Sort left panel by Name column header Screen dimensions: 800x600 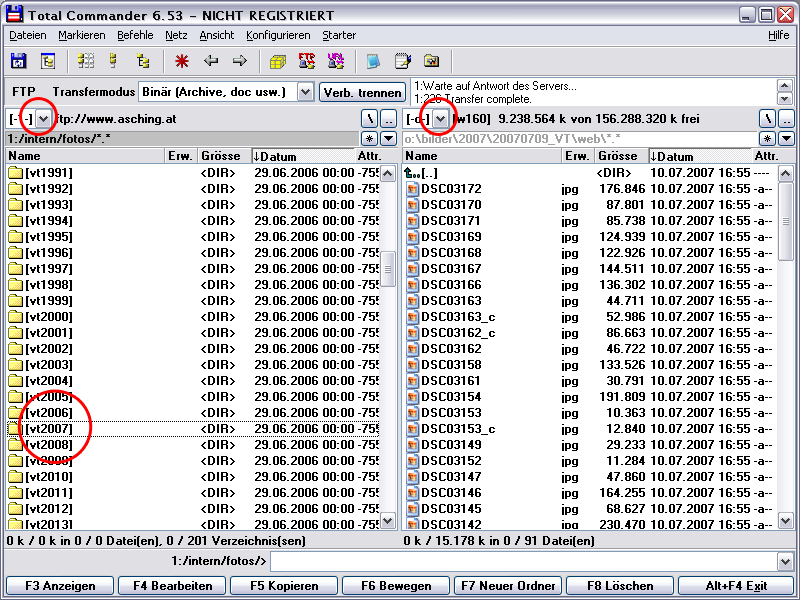pos(85,156)
